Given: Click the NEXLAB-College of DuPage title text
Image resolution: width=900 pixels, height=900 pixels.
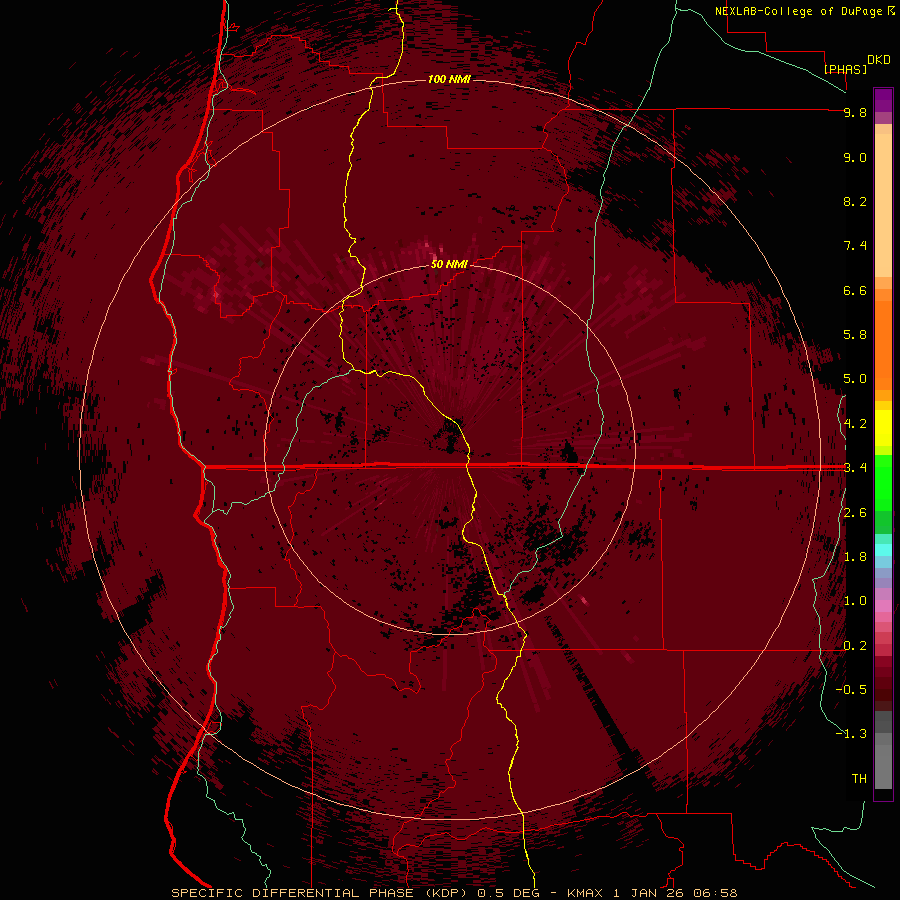Looking at the screenshot, I should click(799, 11).
